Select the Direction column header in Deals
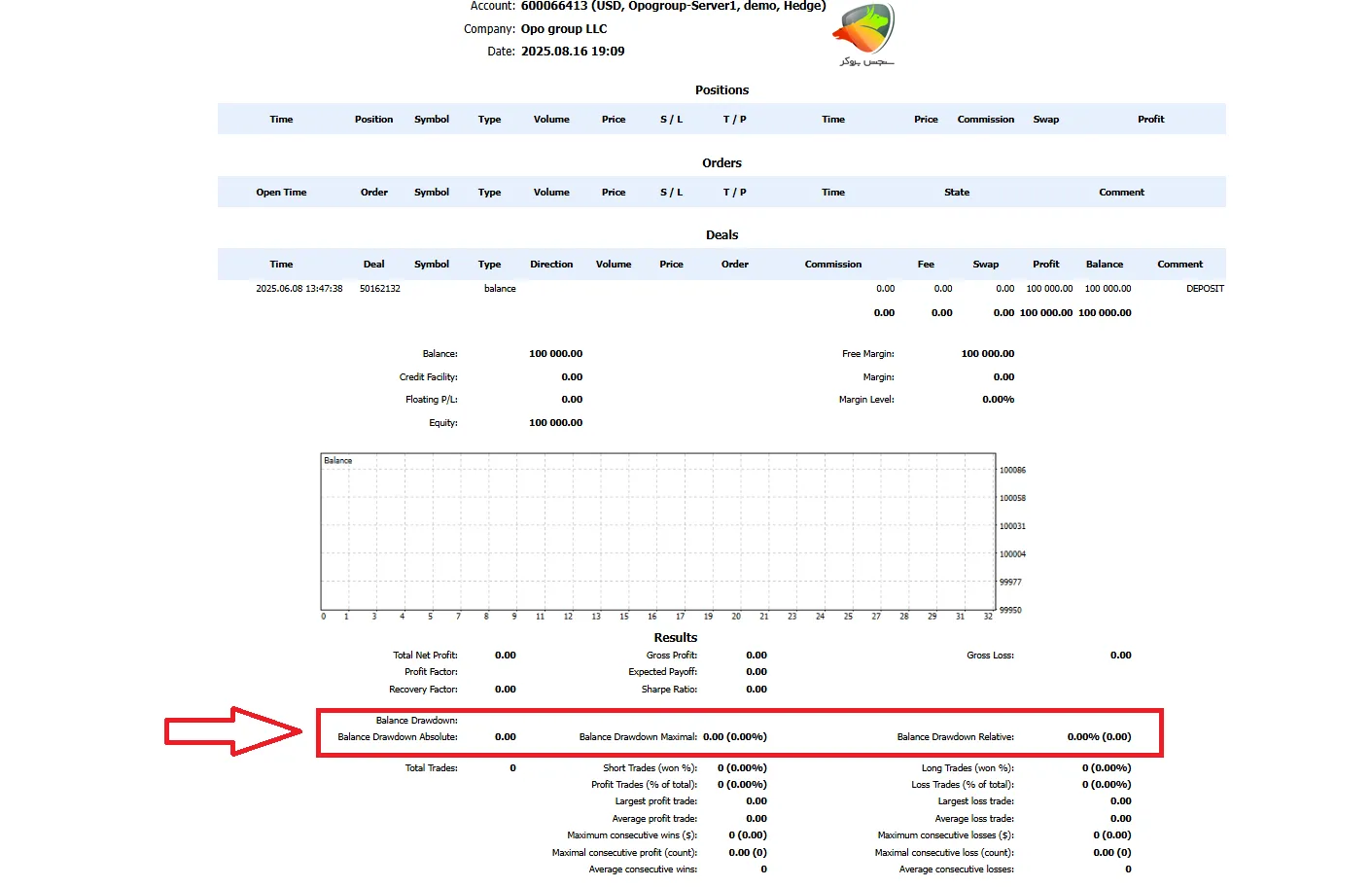 tap(551, 265)
